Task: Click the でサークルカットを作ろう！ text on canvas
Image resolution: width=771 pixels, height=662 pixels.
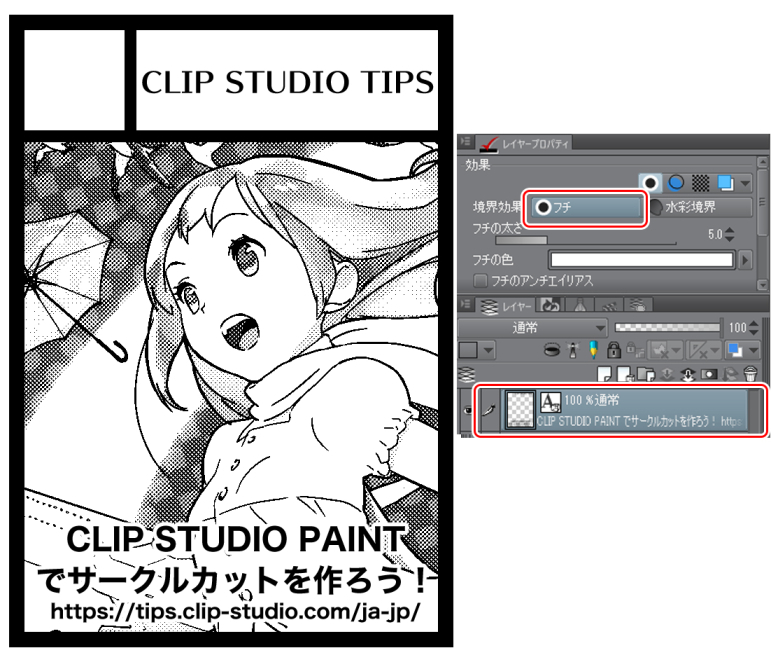Action: pos(234,579)
